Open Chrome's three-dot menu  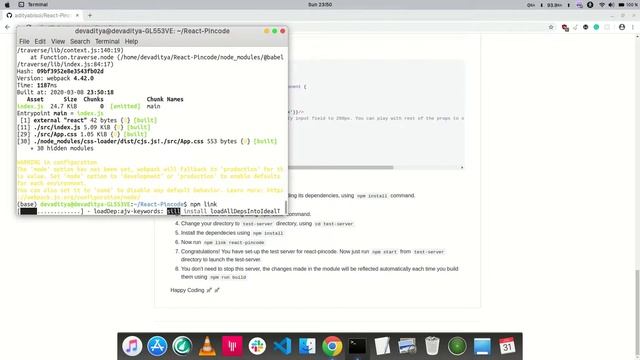click(x=633, y=27)
